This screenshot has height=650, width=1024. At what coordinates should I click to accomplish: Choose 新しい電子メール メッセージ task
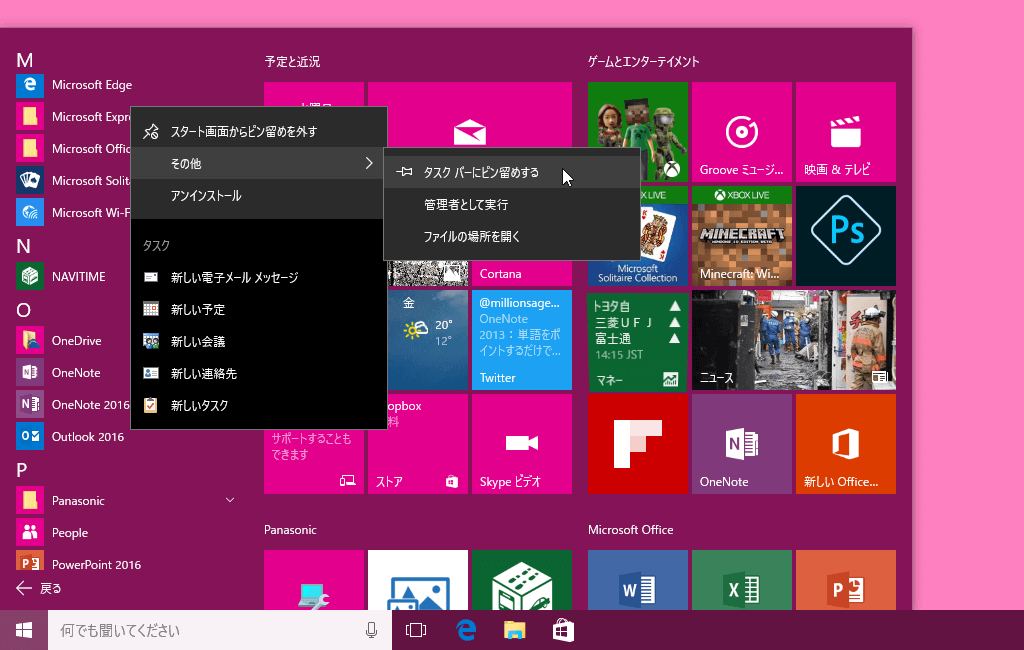[x=259, y=278]
